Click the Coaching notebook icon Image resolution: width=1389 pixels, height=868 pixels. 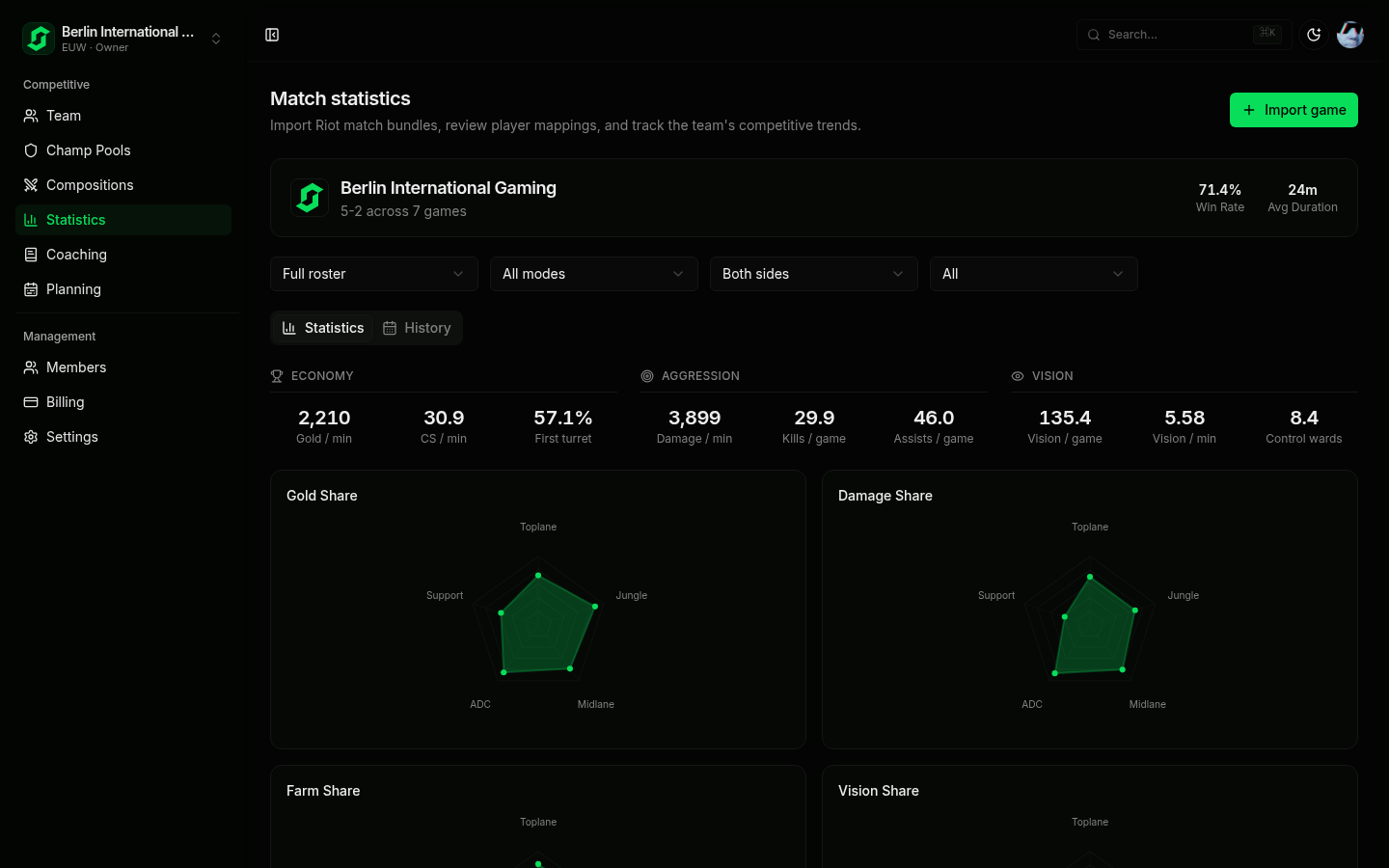tap(31, 255)
